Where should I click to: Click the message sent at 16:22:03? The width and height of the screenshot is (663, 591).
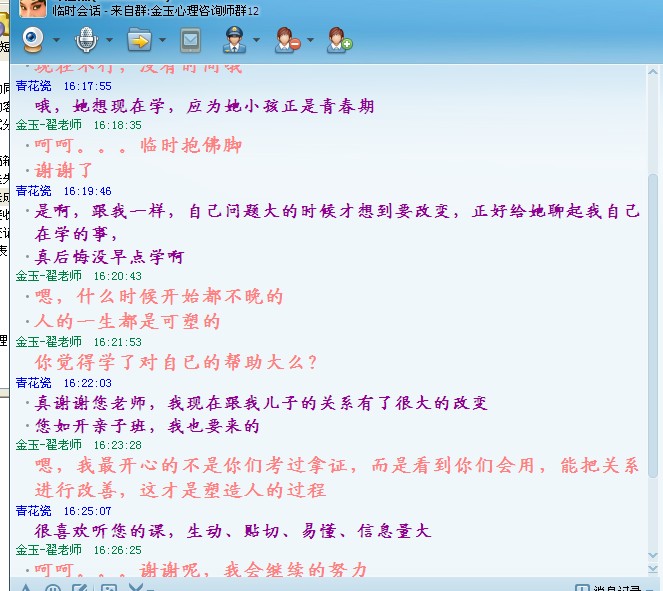pos(261,403)
